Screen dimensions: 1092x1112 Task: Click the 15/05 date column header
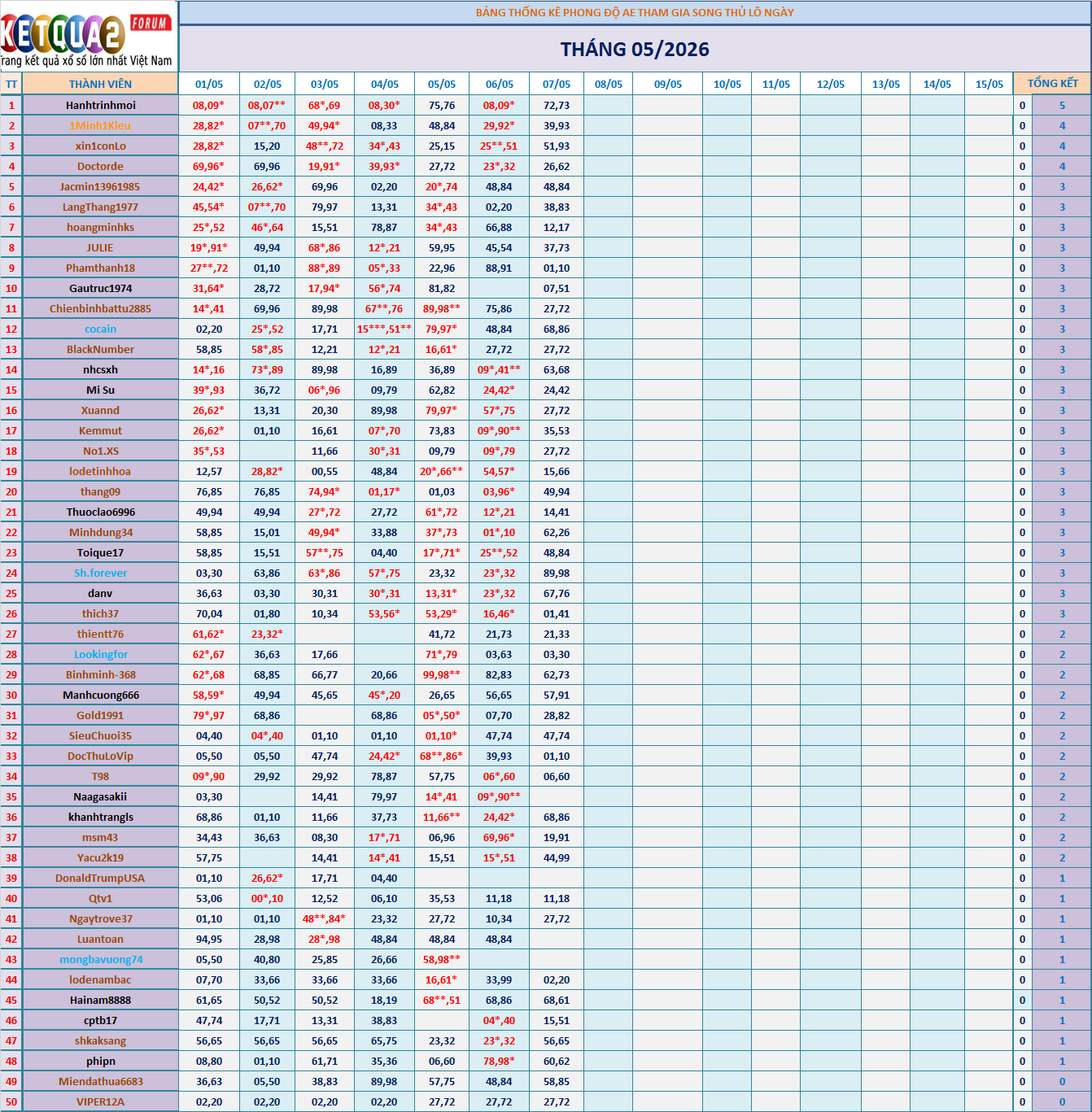989,84
